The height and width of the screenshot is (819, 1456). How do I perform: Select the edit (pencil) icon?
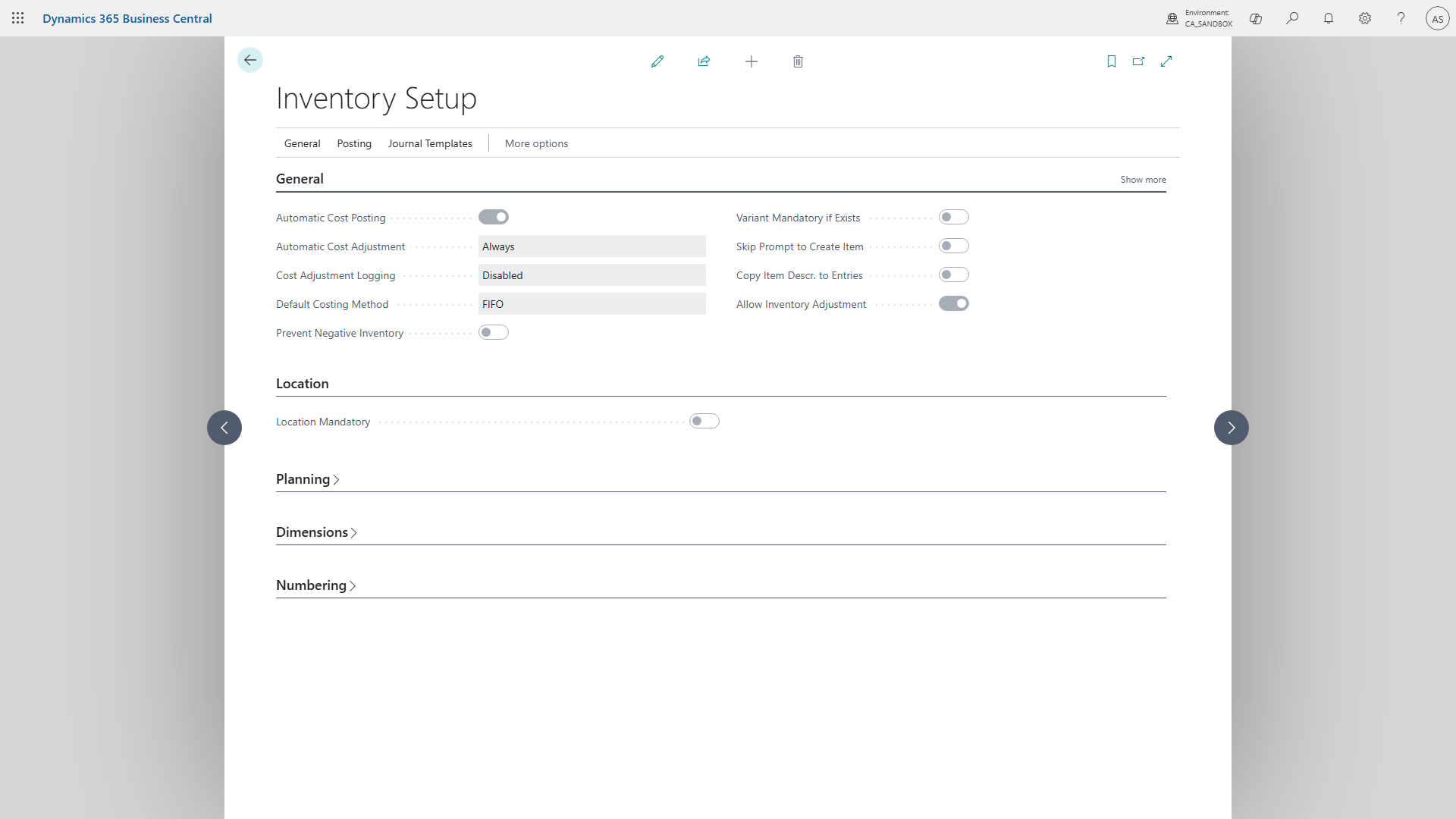pos(658,61)
